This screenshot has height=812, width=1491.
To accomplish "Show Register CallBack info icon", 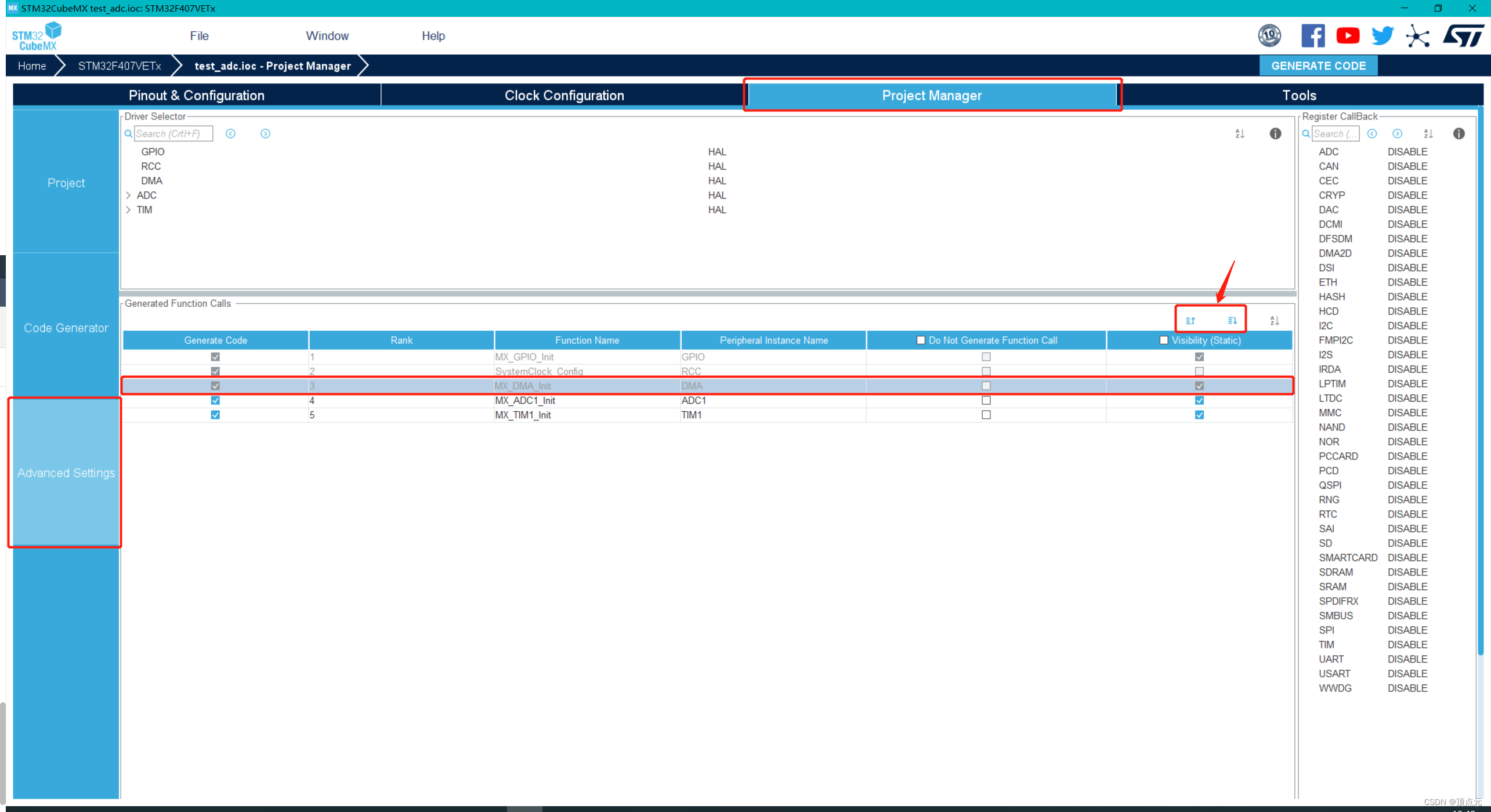I will (1459, 134).
